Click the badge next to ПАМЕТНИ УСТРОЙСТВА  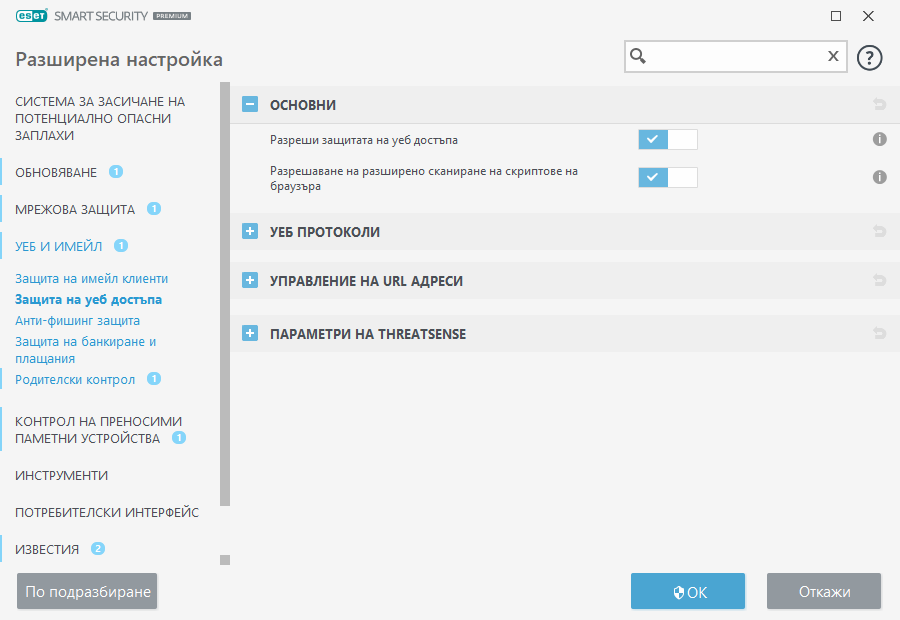pyautogui.click(x=179, y=437)
